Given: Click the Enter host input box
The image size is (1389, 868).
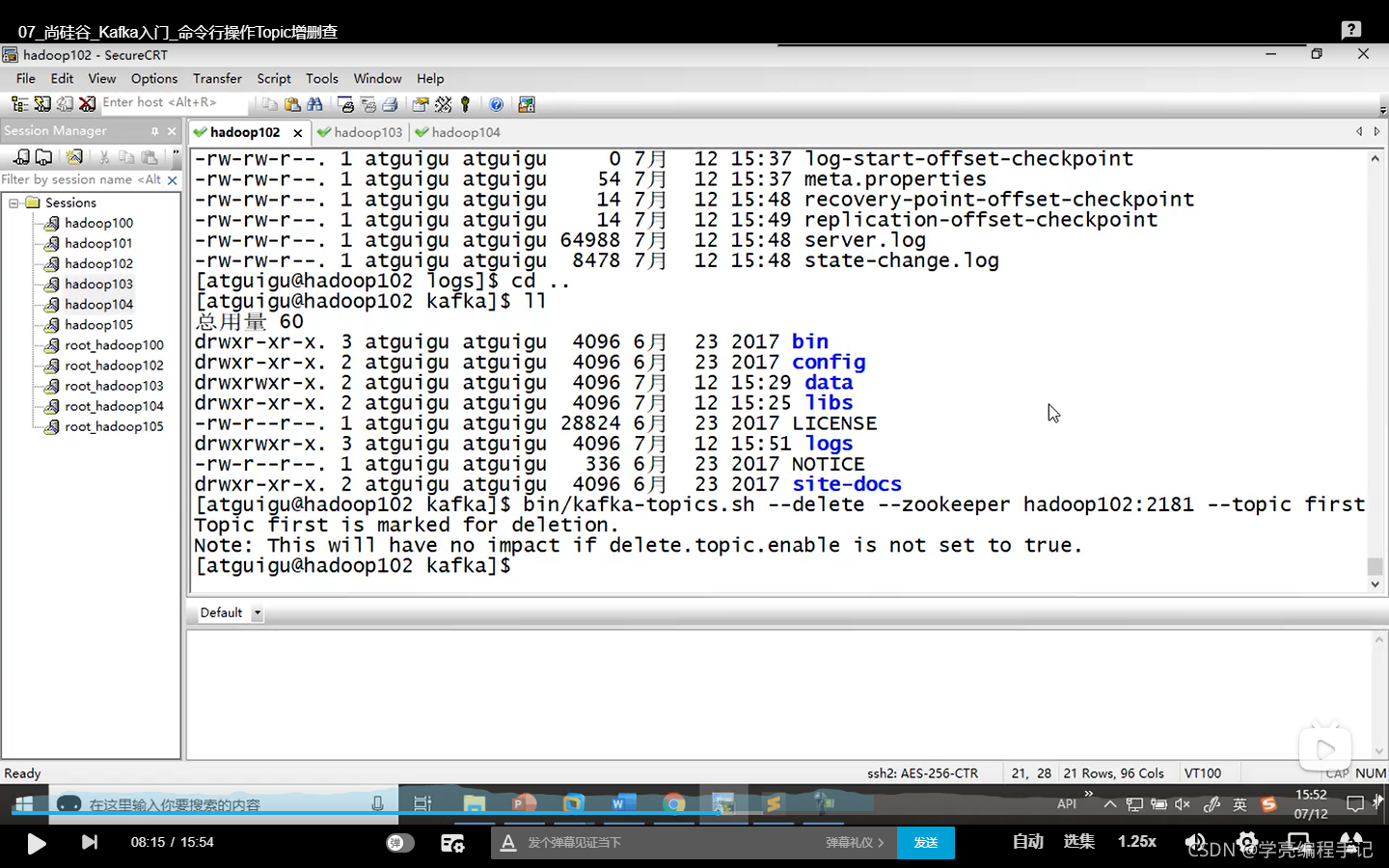Looking at the screenshot, I should coord(174,102).
